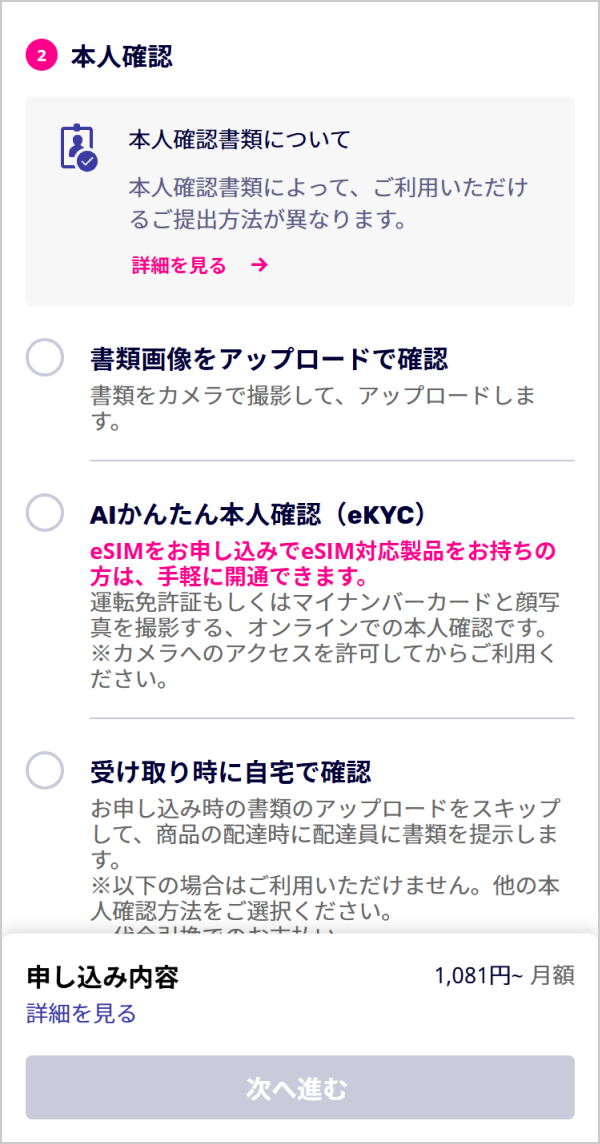Open 詳細を見る under 申し込み内容
The height and width of the screenshot is (1144, 600).
coord(81,1014)
